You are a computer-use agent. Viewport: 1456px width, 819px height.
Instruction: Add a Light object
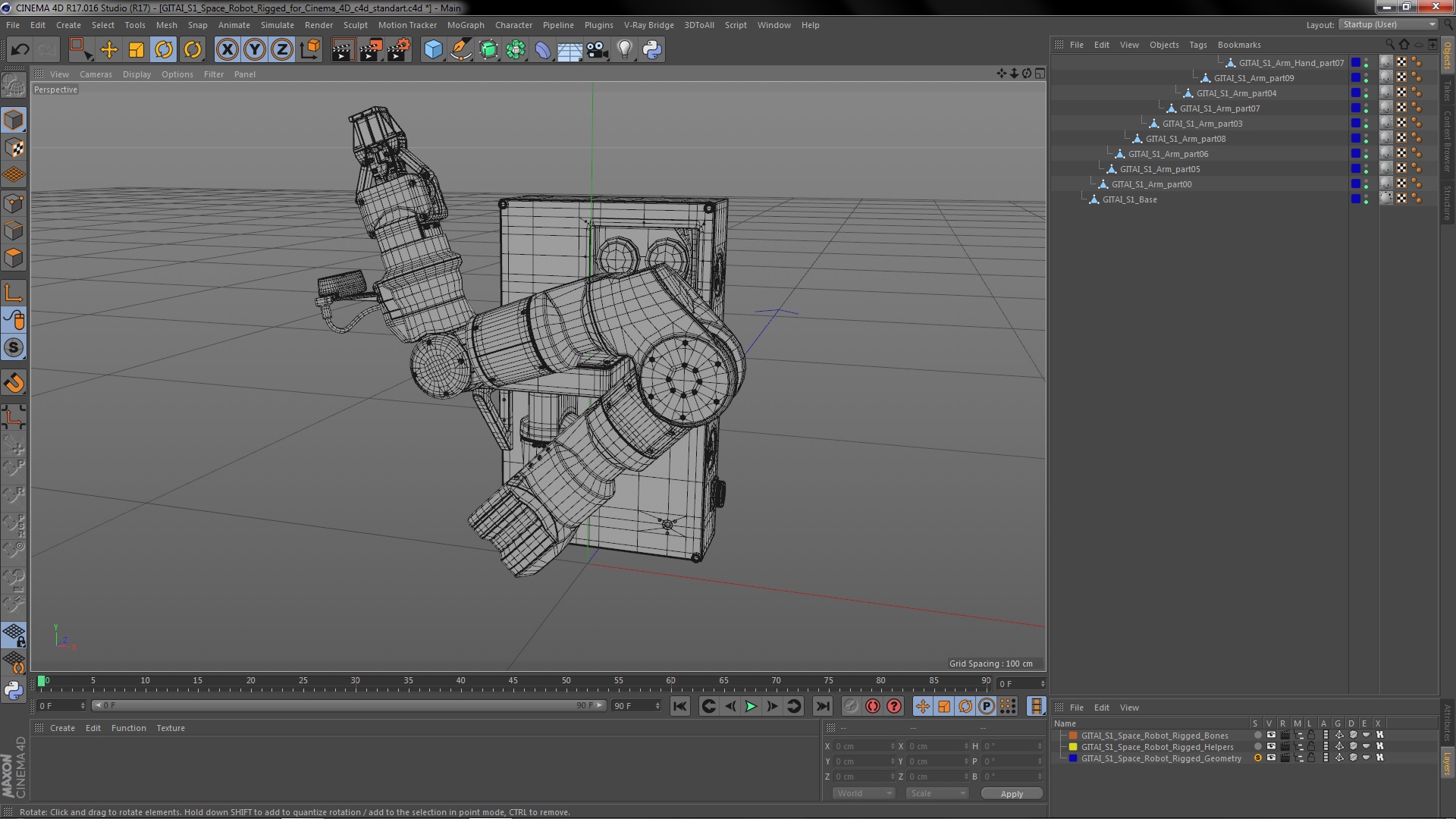click(625, 50)
